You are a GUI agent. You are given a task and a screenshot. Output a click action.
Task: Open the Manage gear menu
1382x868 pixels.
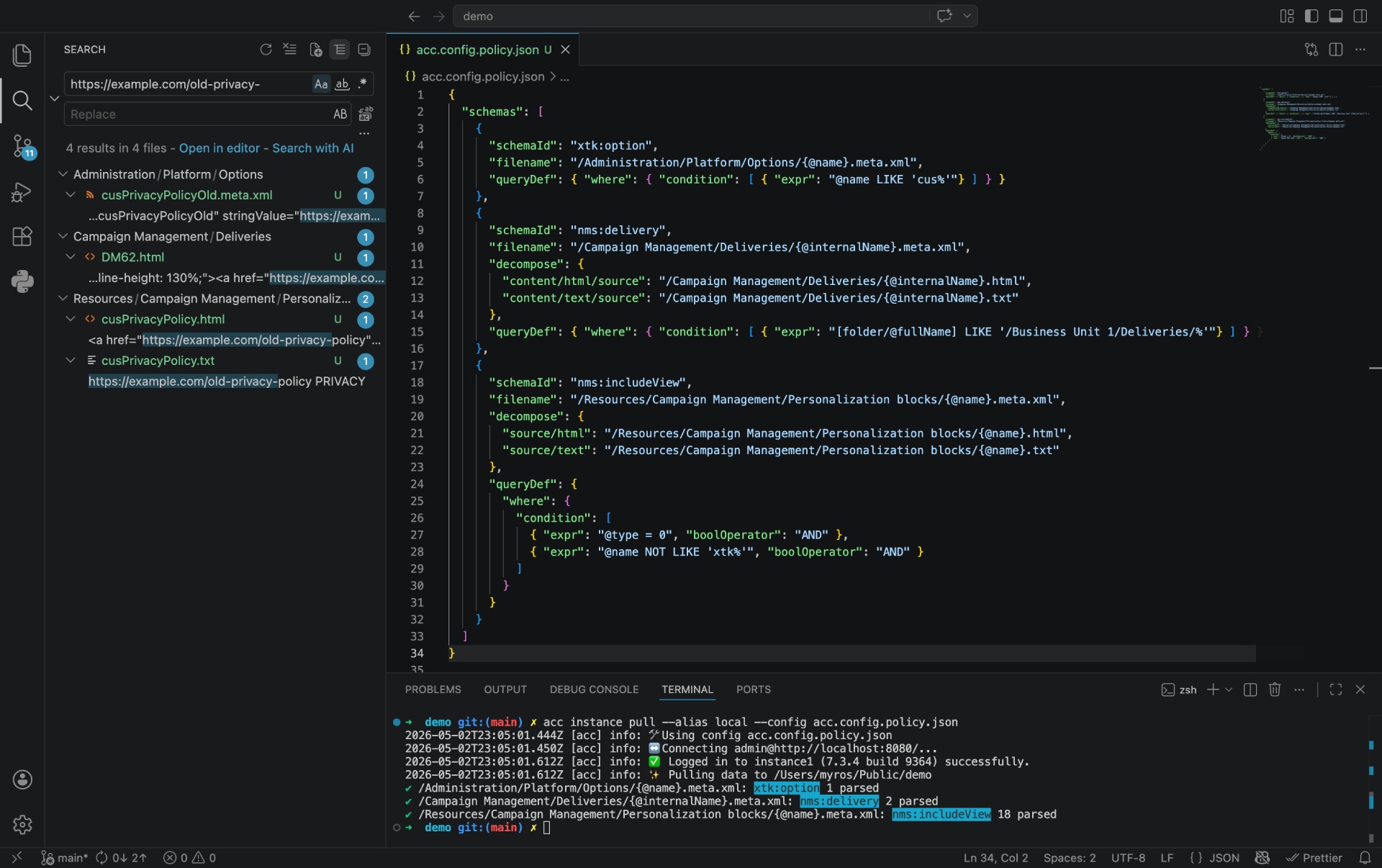point(22,824)
